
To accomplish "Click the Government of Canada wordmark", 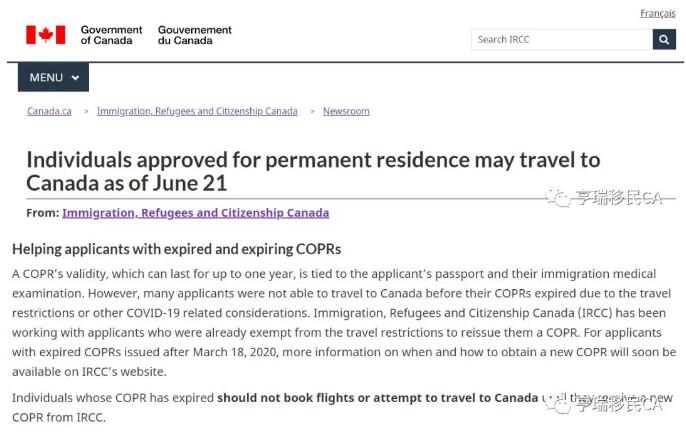I will point(111,35).
